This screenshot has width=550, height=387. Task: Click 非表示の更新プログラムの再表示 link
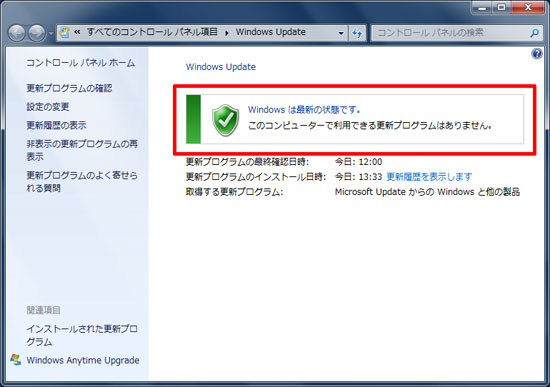point(82,150)
